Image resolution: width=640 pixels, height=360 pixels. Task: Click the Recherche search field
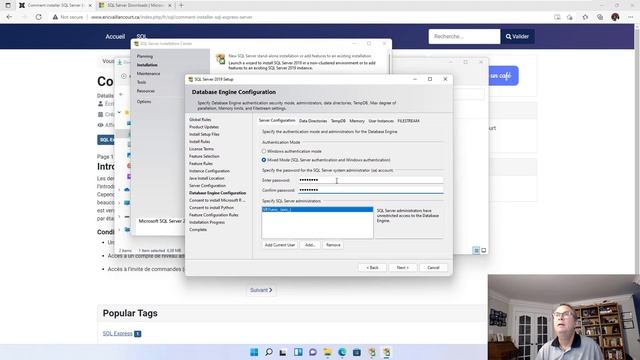[x=464, y=36]
